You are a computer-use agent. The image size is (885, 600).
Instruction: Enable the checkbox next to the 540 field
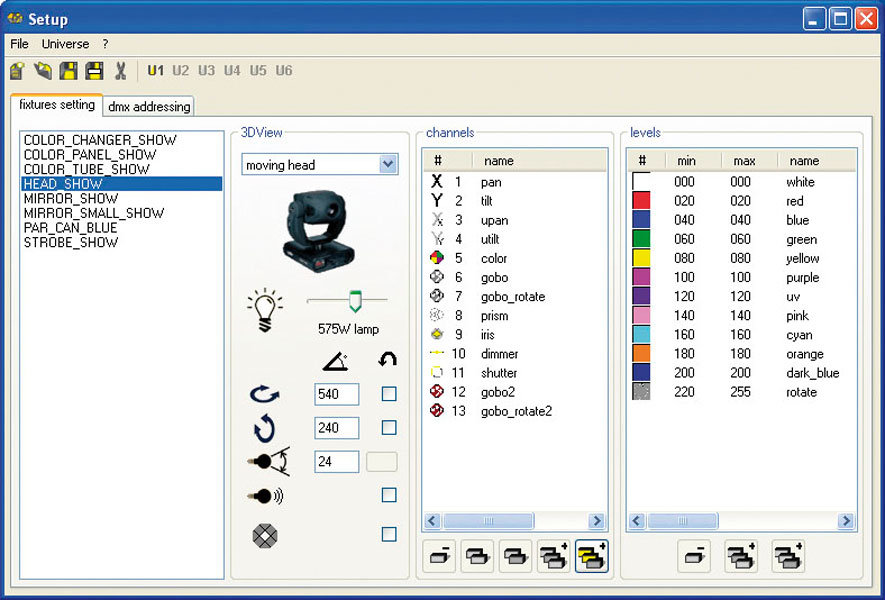pos(388,394)
